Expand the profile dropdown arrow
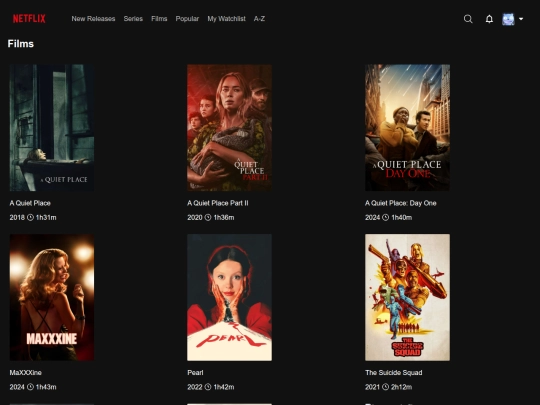Screen dimensions: 540x405 pos(521,19)
